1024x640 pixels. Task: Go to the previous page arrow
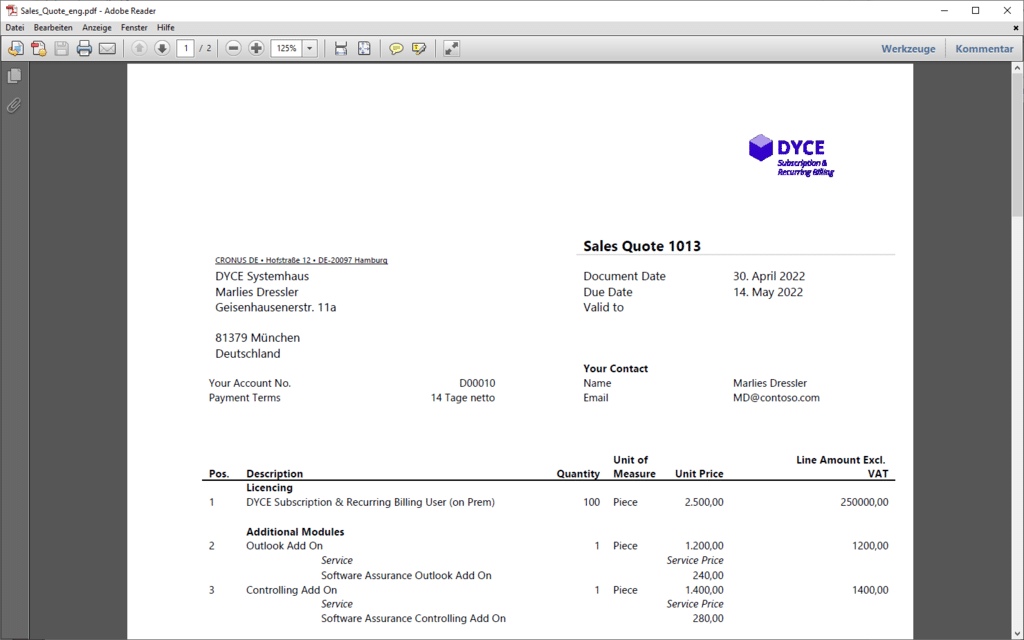coord(139,48)
